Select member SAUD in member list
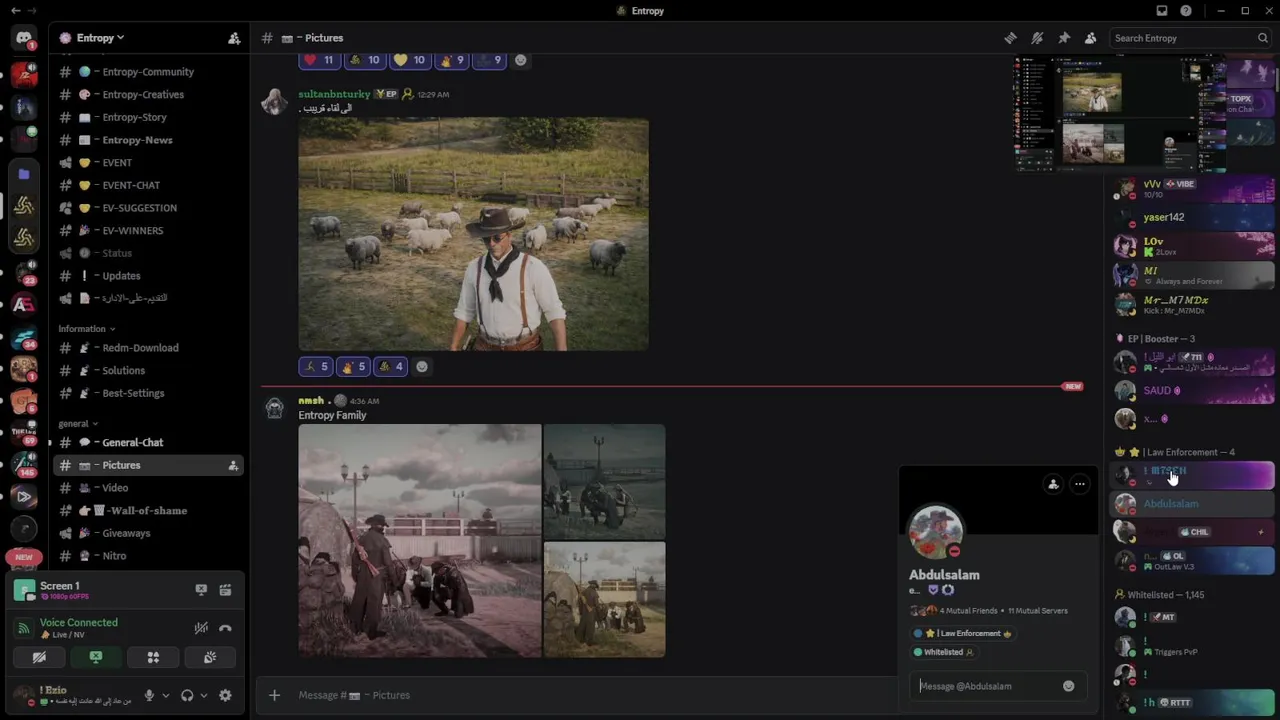 [x=1193, y=391]
